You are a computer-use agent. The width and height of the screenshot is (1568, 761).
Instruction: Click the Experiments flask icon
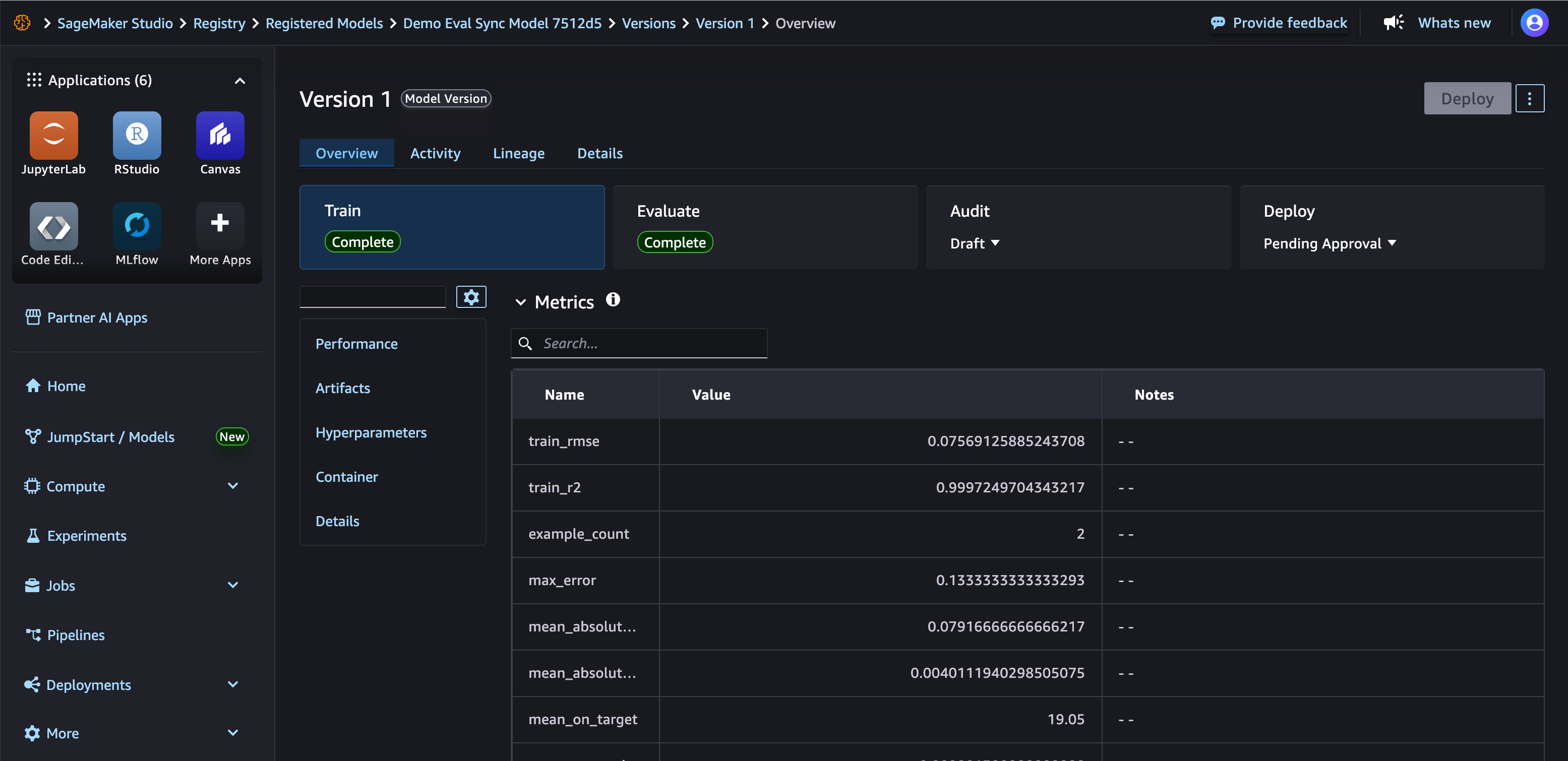point(33,535)
